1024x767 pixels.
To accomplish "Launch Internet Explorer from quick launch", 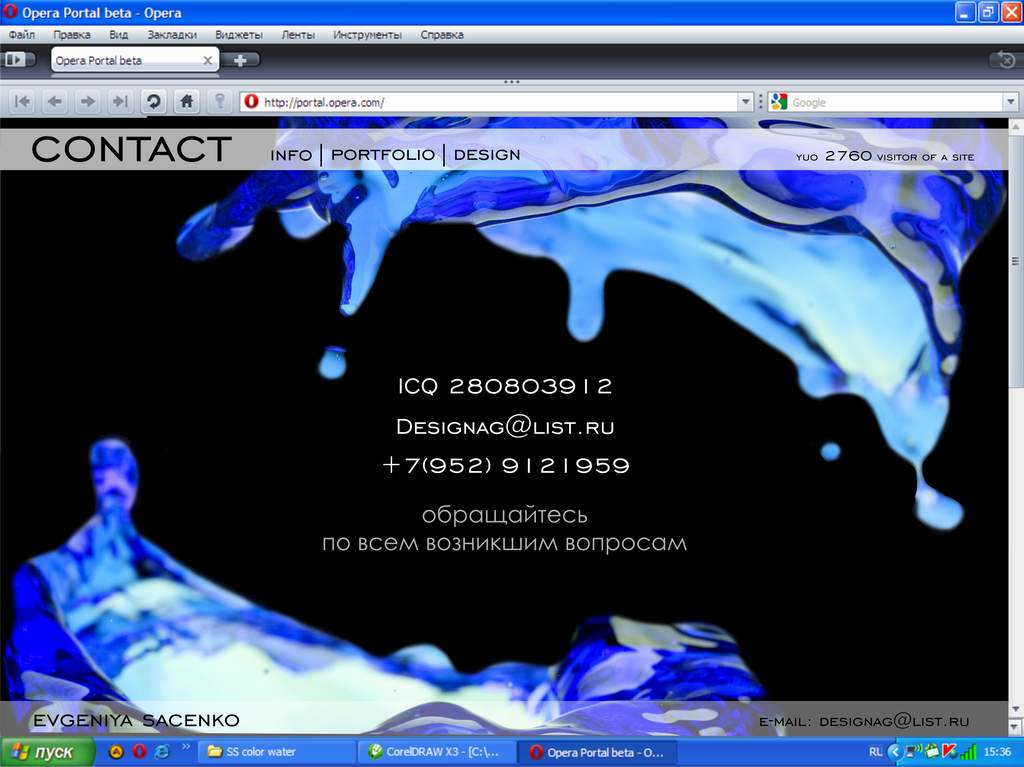I will pyautogui.click(x=161, y=752).
